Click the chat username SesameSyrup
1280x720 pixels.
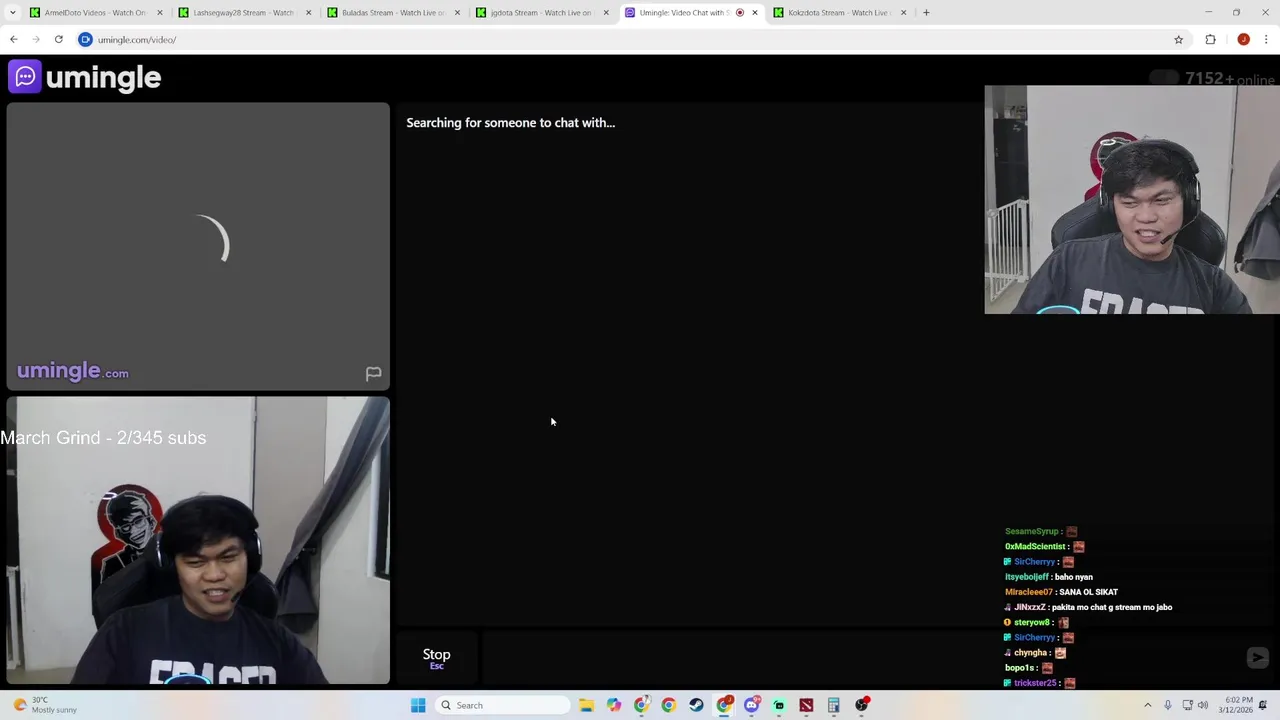coord(1031,531)
